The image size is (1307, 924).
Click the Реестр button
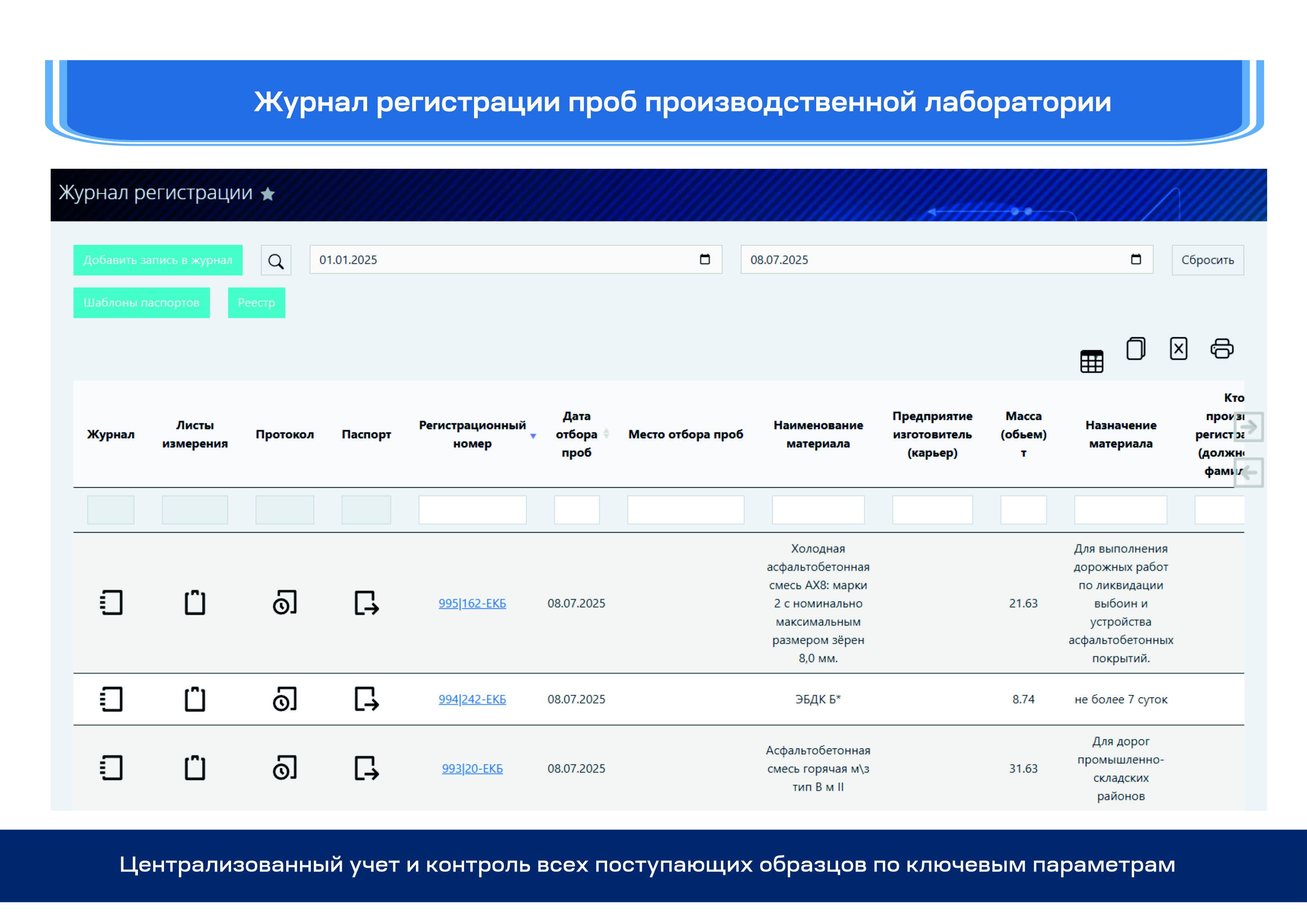click(x=256, y=303)
